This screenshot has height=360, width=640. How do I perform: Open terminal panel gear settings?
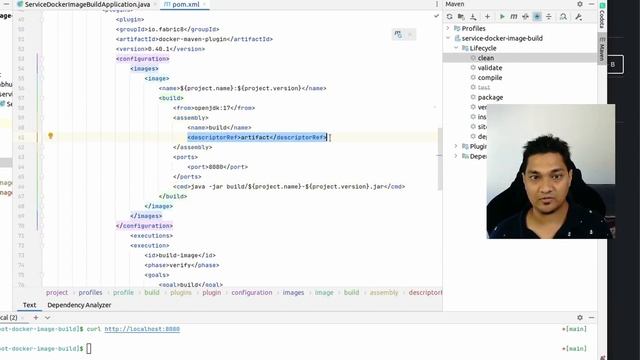coord(580,317)
